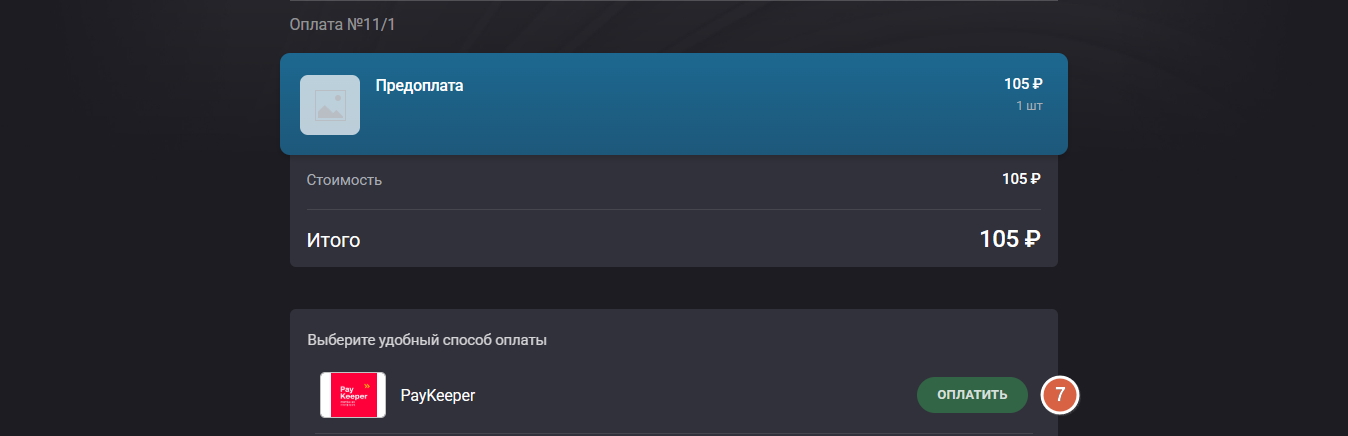Select the PayKeeper payment method label
Screen dimensions: 1348x436
click(438, 395)
